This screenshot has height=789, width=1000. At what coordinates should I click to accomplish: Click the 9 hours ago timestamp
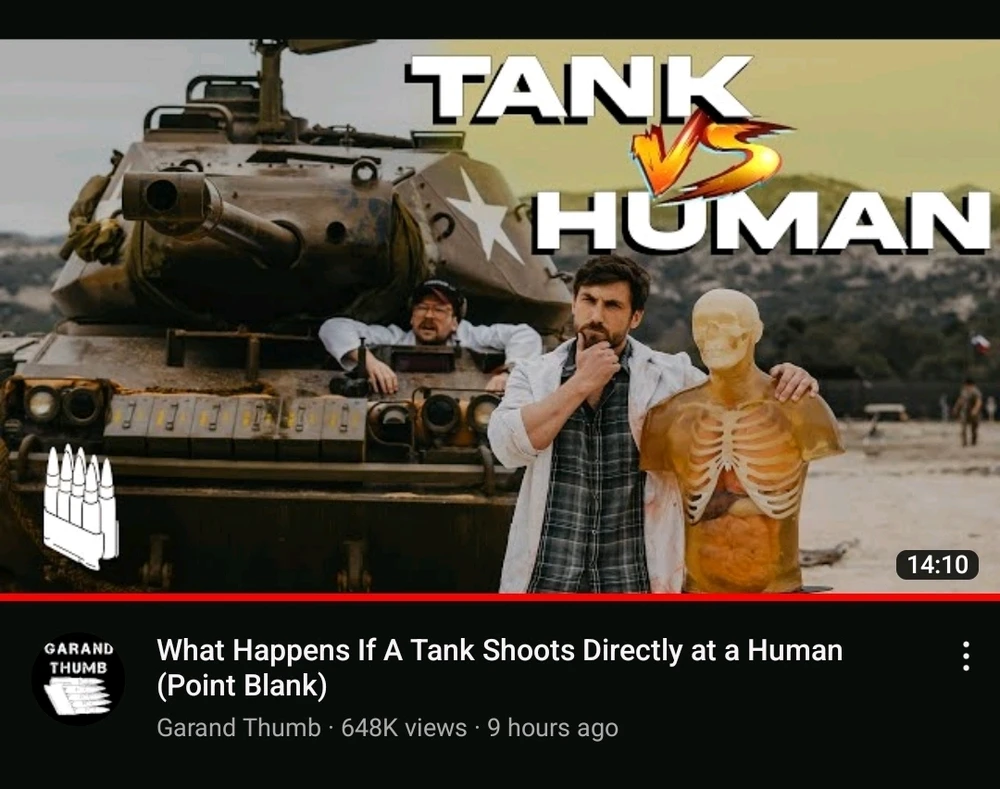553,728
